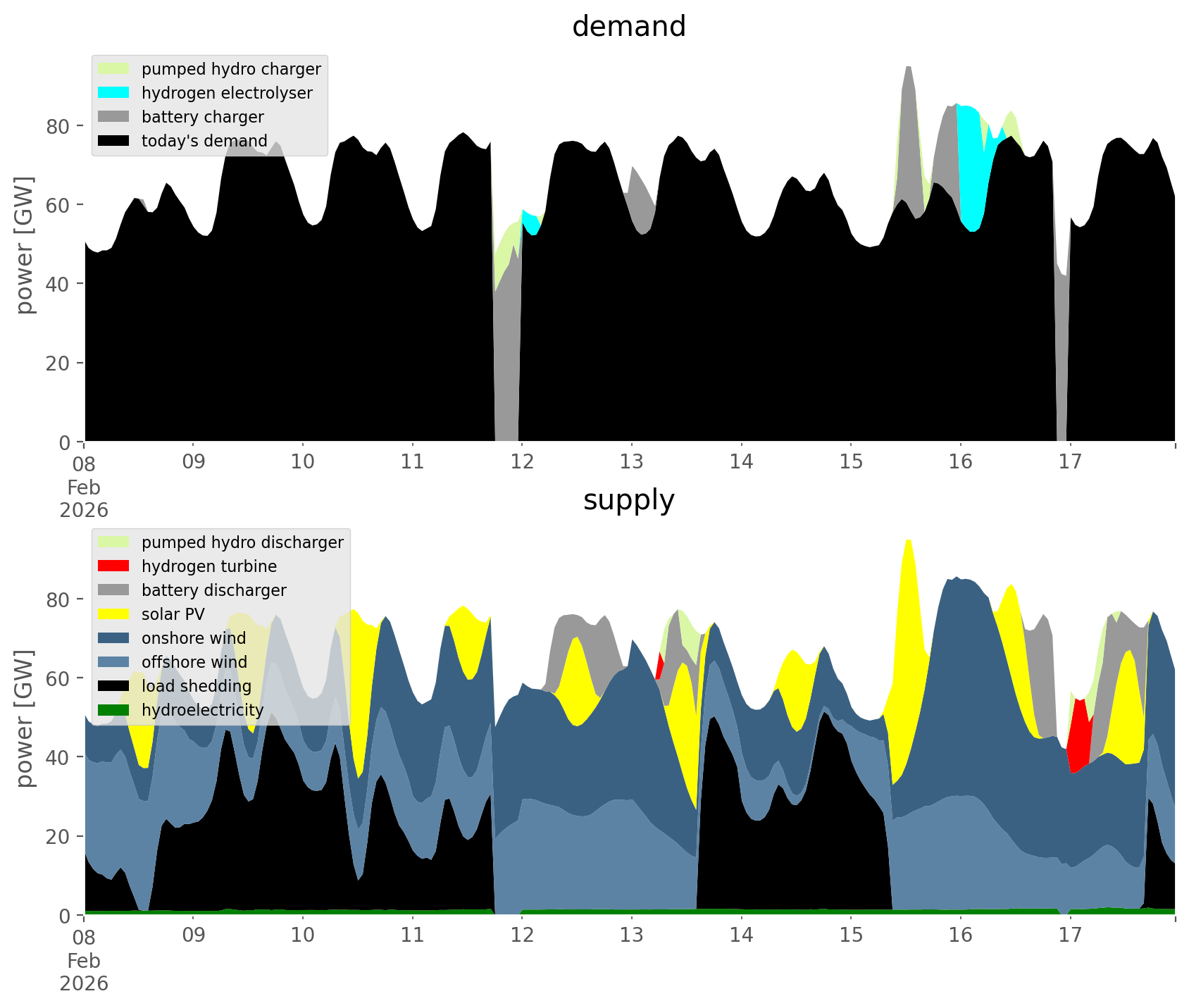The width and height of the screenshot is (1189, 1008).
Task: Click the supply chart 'power [GW]' axis label
Action: (x=25, y=718)
